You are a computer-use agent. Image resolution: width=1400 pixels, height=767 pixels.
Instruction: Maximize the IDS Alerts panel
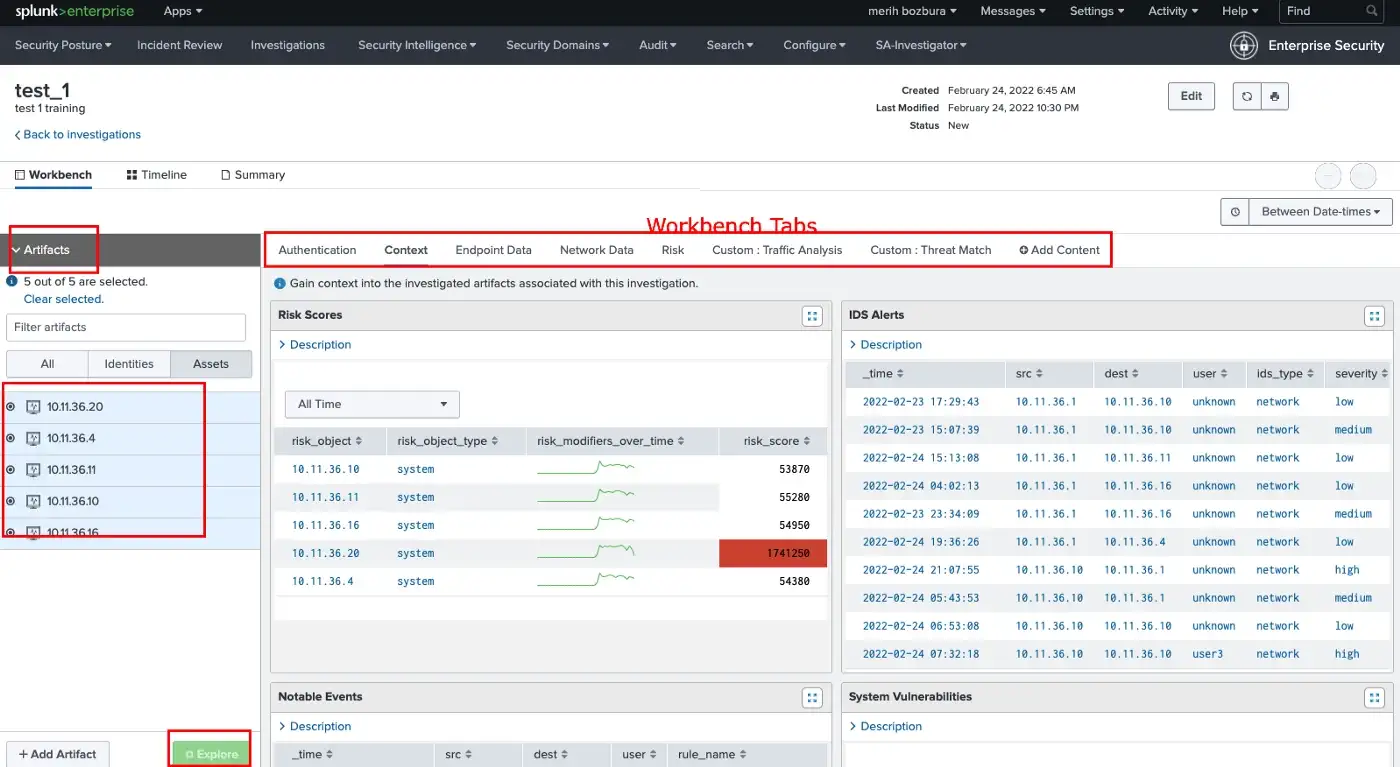(1375, 316)
